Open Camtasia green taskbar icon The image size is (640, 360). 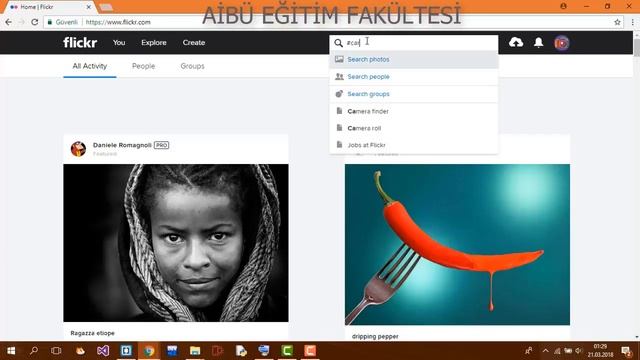click(x=287, y=351)
